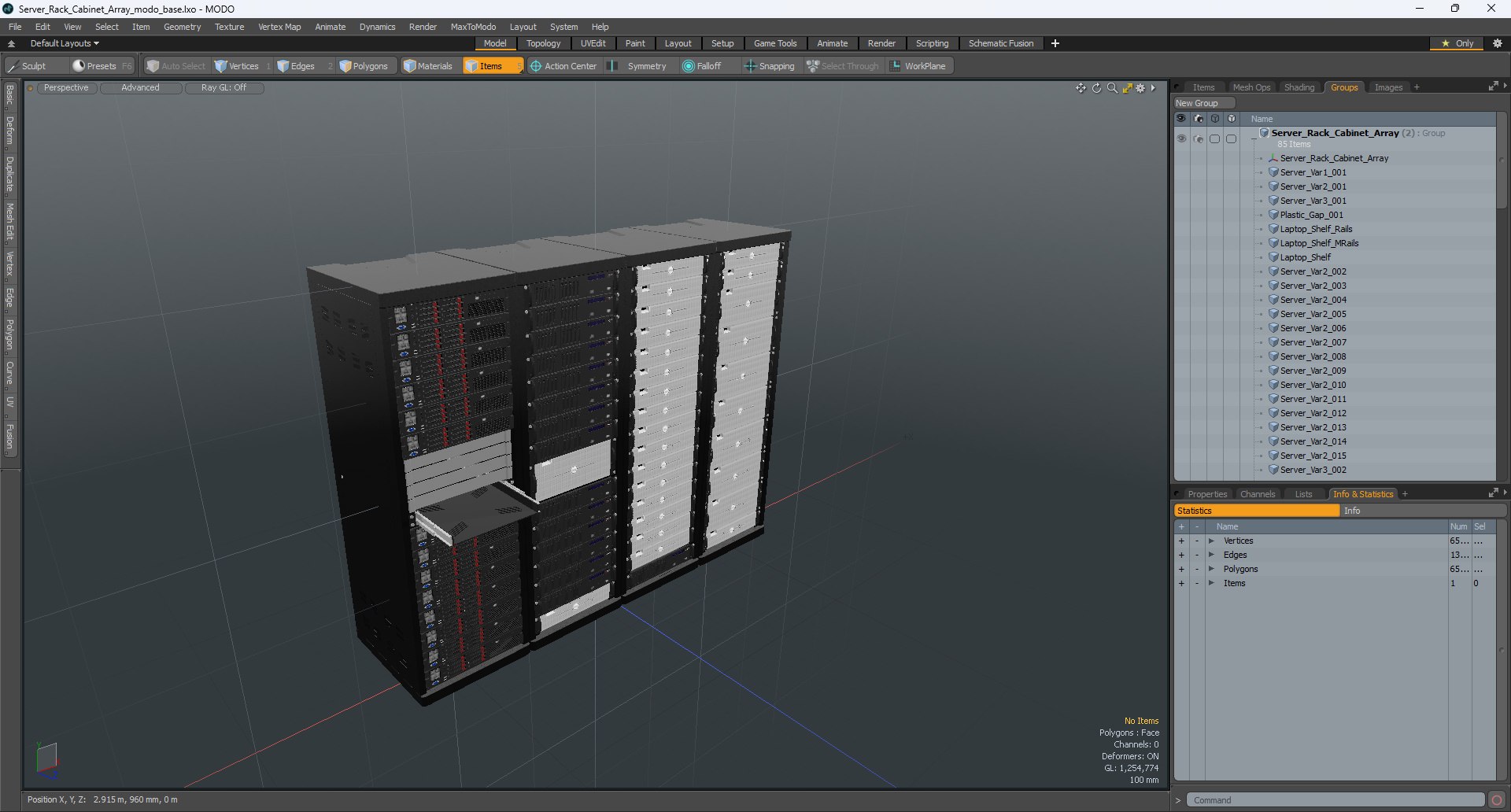Click the viewport rotate icon
The image size is (1511, 812).
tap(1096, 88)
